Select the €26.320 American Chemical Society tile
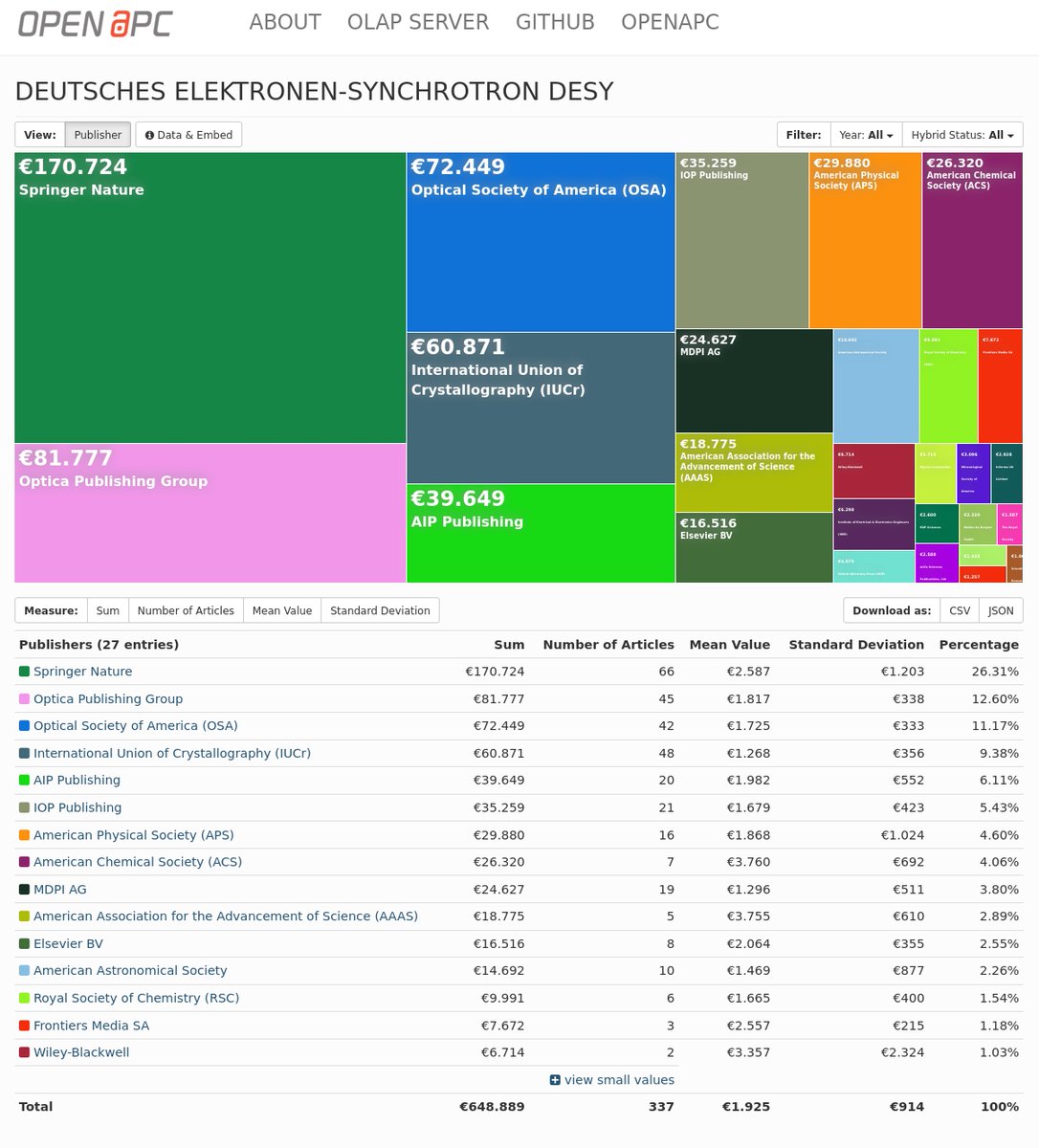 [972, 240]
